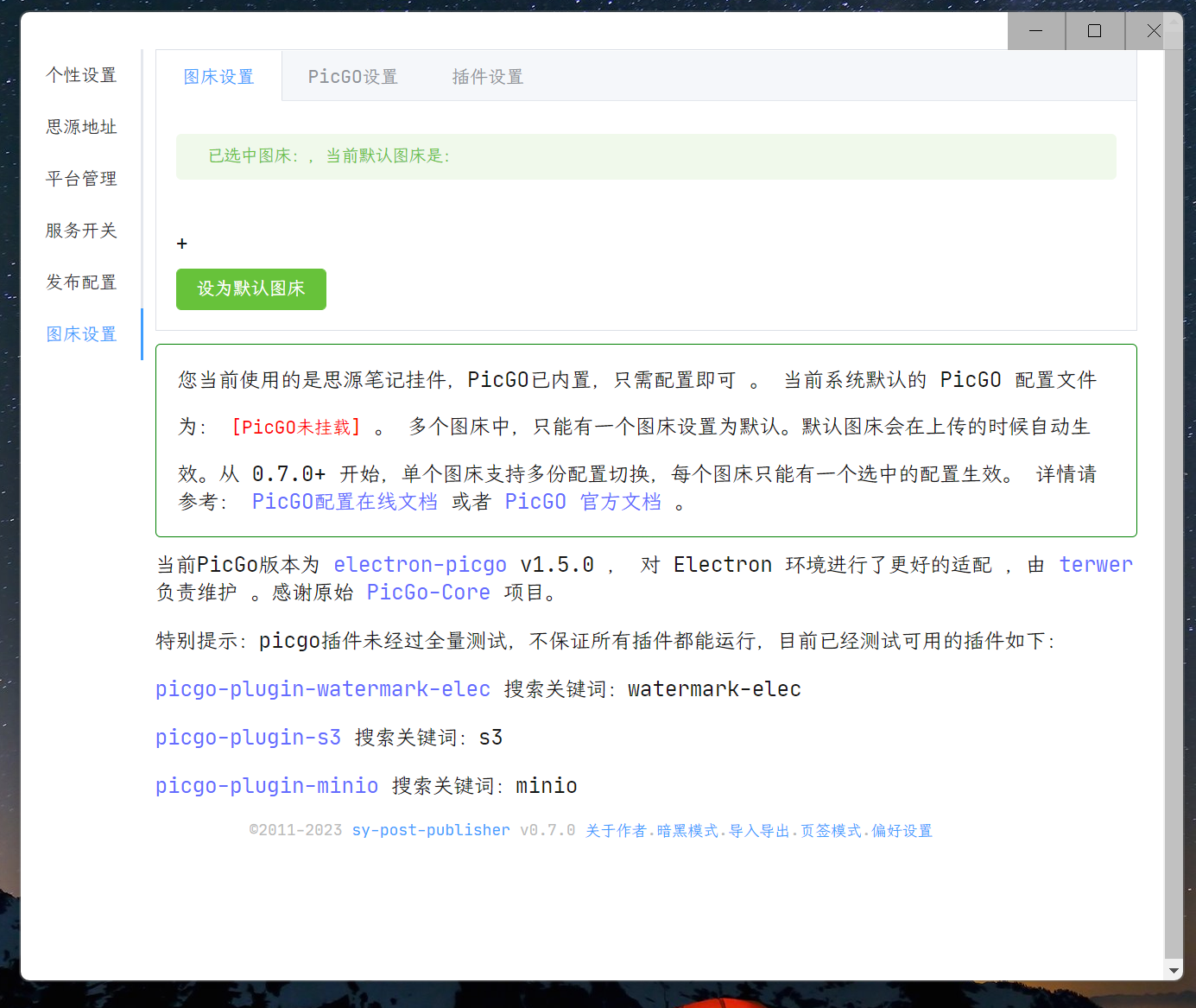Click the plus icon to add image host
The height and width of the screenshot is (1008, 1196).
pos(181,244)
